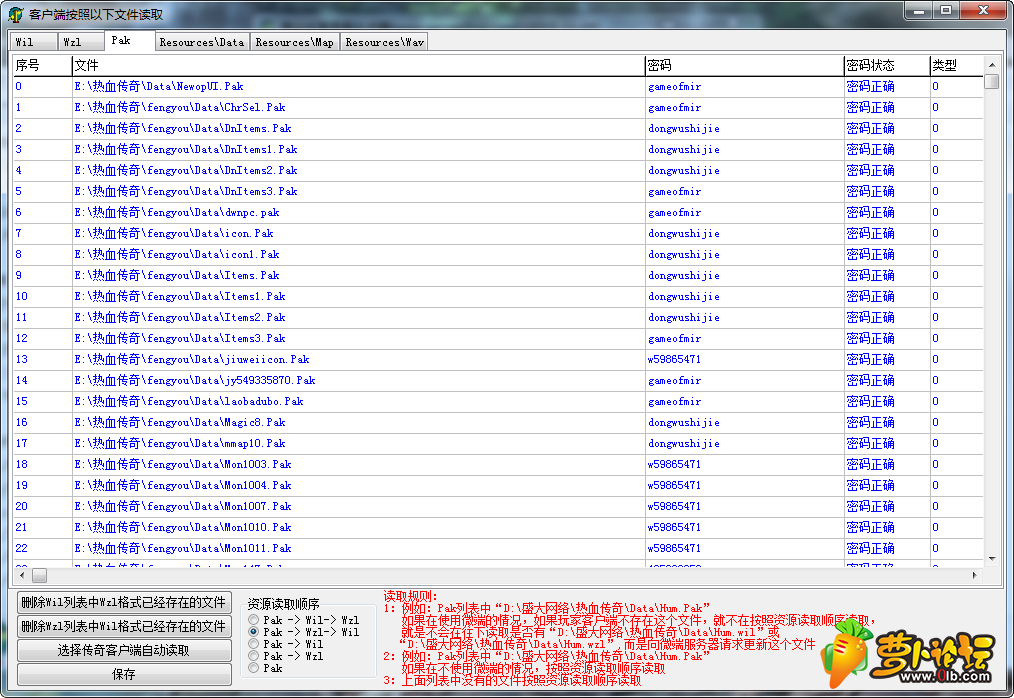Viewport: 1014px width, 698px height.
Task: Click the horizontal scrollbar right arrow
Action: [975, 575]
